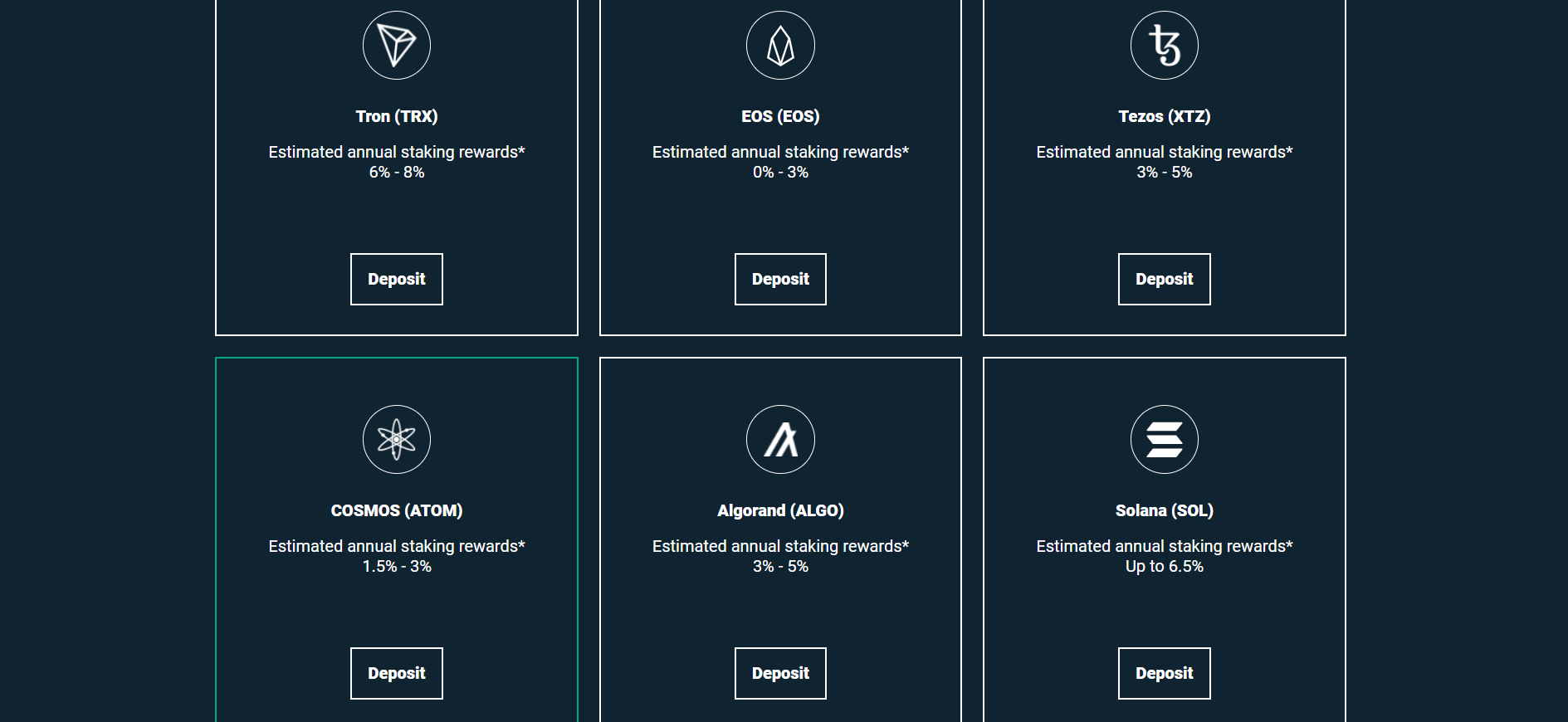This screenshot has width=1568, height=722.
Task: Deposit COSMOS (ATOM) for staking
Action: (397, 673)
